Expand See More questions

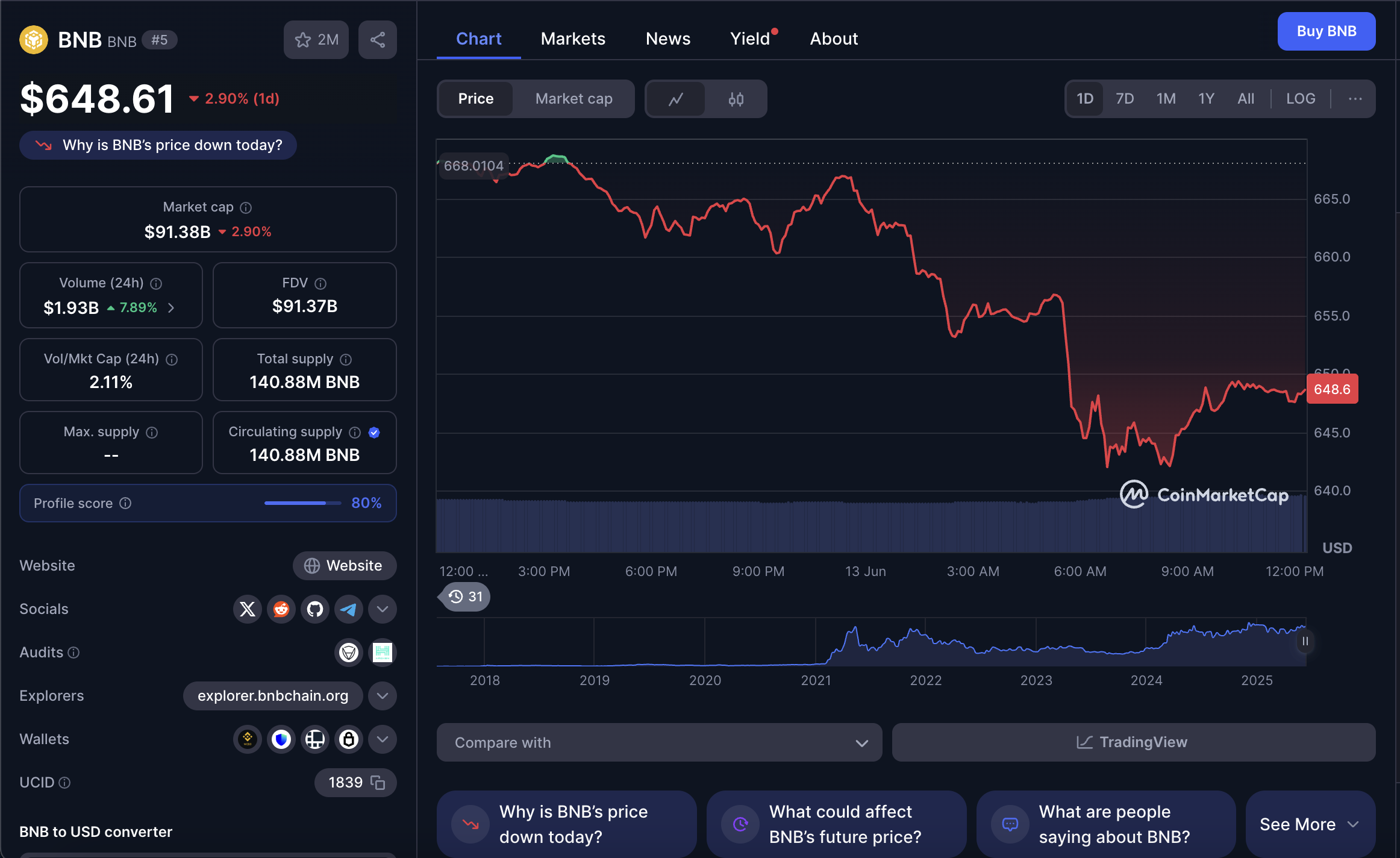(1310, 824)
